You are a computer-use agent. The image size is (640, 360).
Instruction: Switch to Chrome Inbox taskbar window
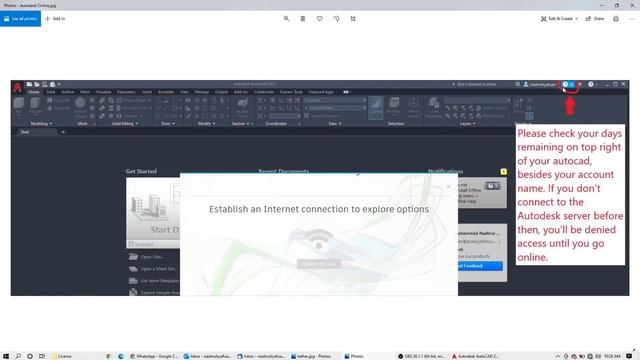pos(261,356)
